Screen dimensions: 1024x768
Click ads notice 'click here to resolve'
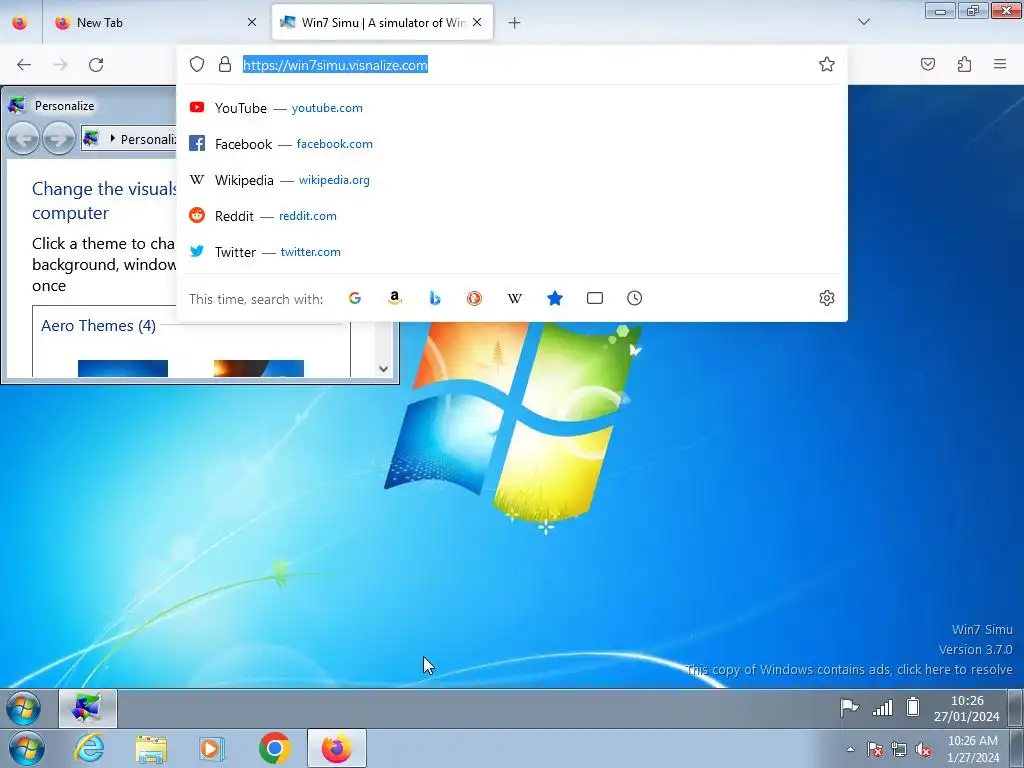(849, 669)
